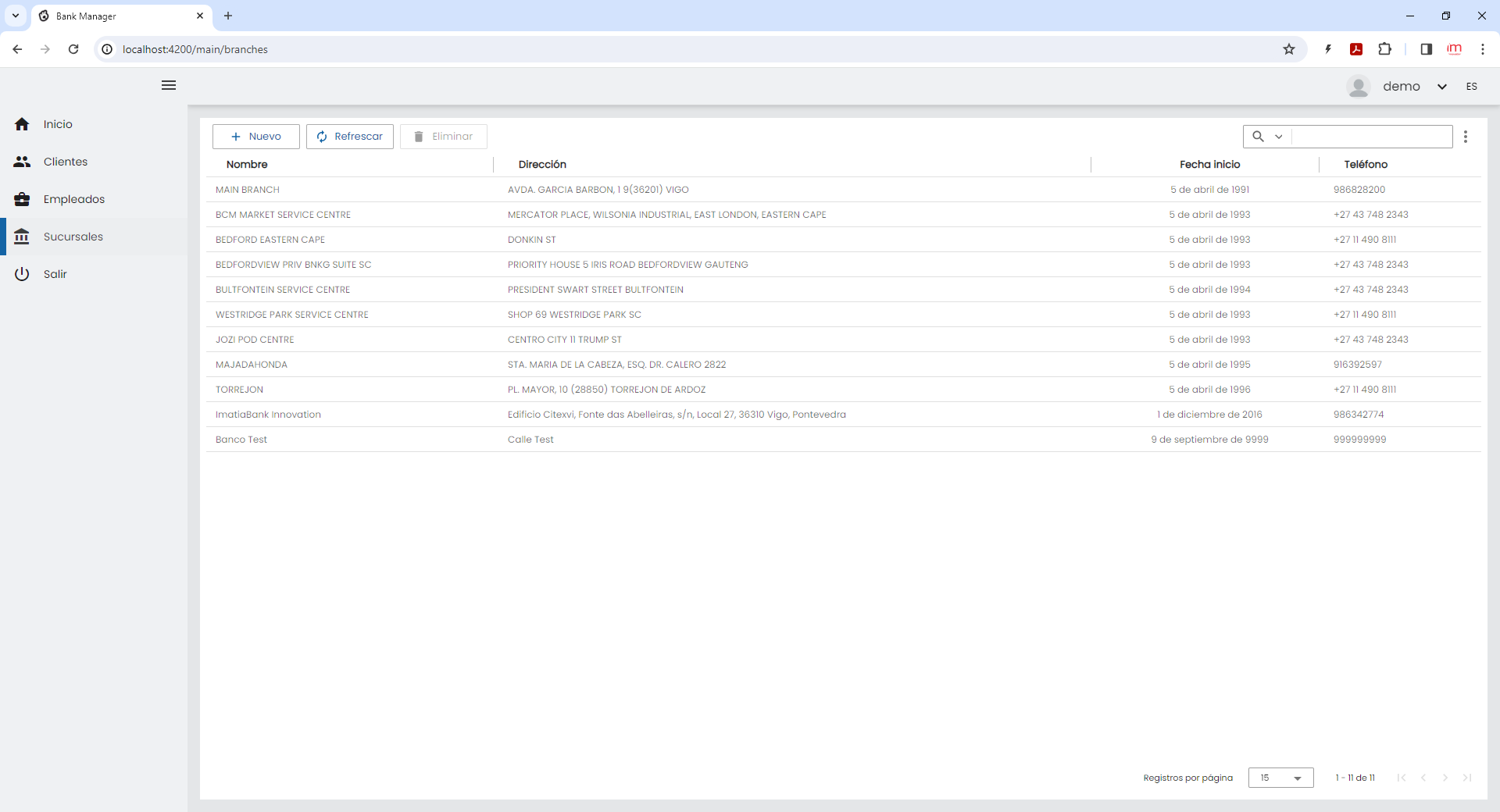Open the browser side panel icon
This screenshot has width=1500, height=812.
(1426, 49)
